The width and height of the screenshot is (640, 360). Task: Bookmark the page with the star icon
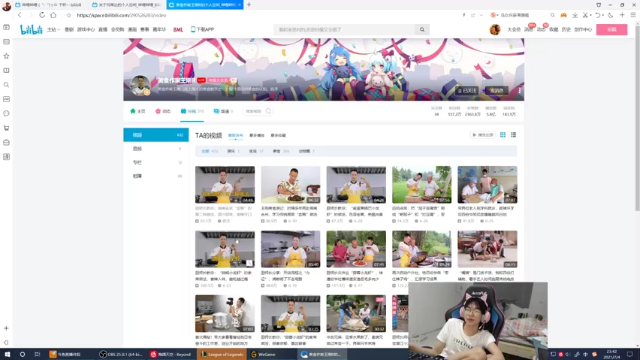coord(69,15)
